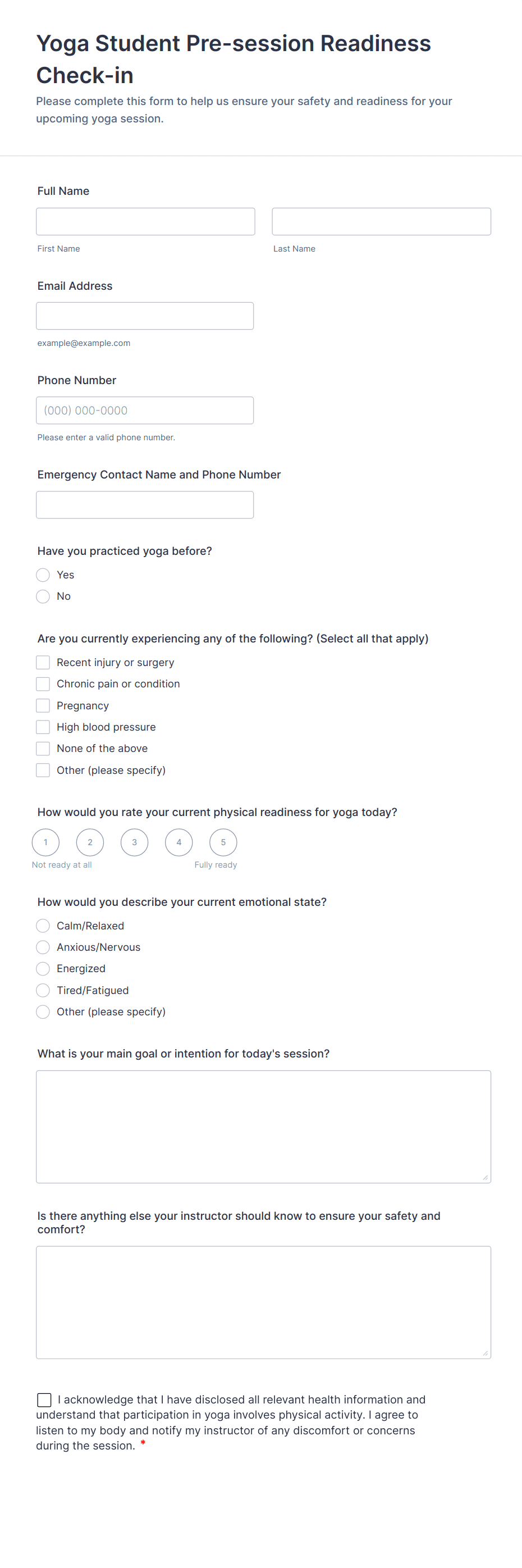Image resolution: width=522 pixels, height=1568 pixels.
Task: Click the Phone Number input box
Action: (x=145, y=411)
